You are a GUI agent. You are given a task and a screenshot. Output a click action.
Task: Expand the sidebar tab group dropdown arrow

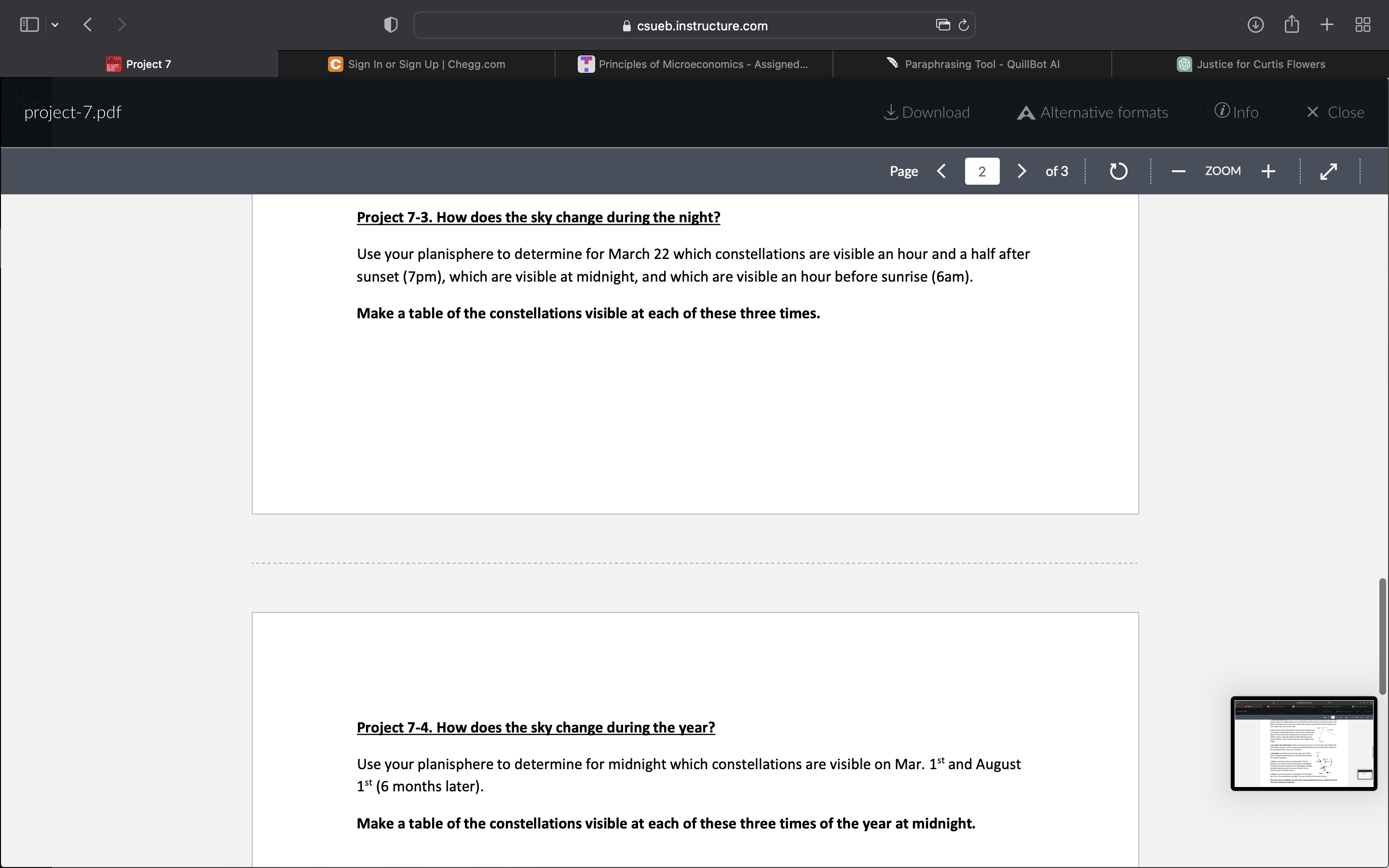tap(55, 25)
